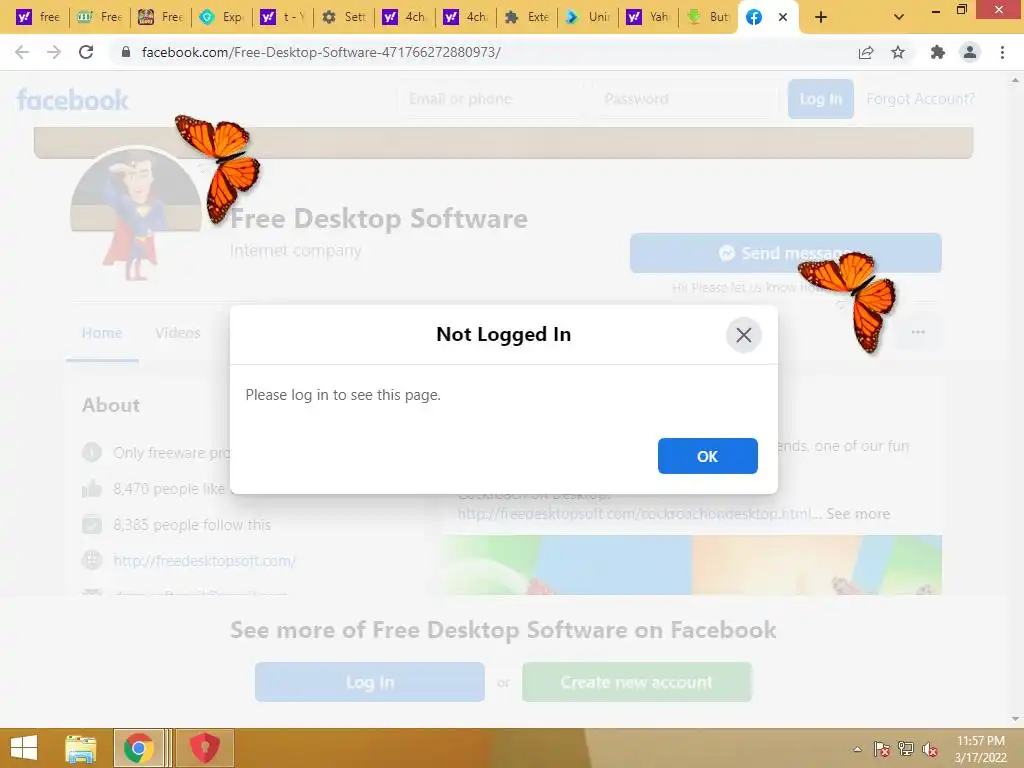The height and width of the screenshot is (768, 1024).
Task: Click the large bottom Log In button
Action: (370, 682)
